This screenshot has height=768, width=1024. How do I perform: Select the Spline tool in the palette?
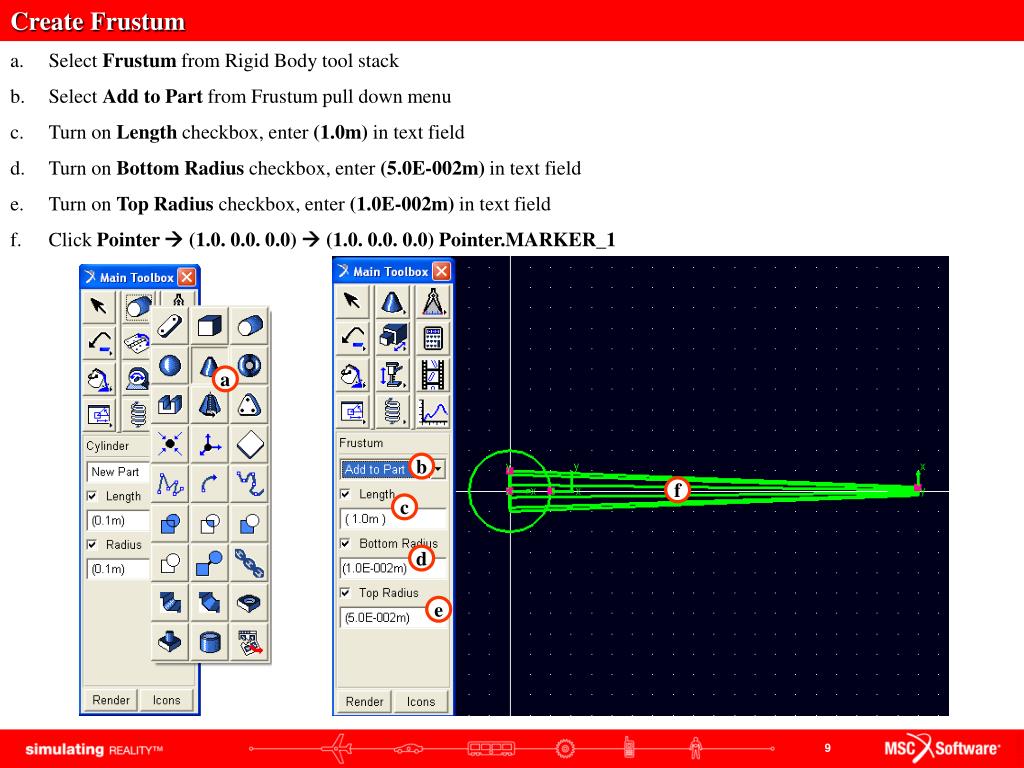click(249, 484)
